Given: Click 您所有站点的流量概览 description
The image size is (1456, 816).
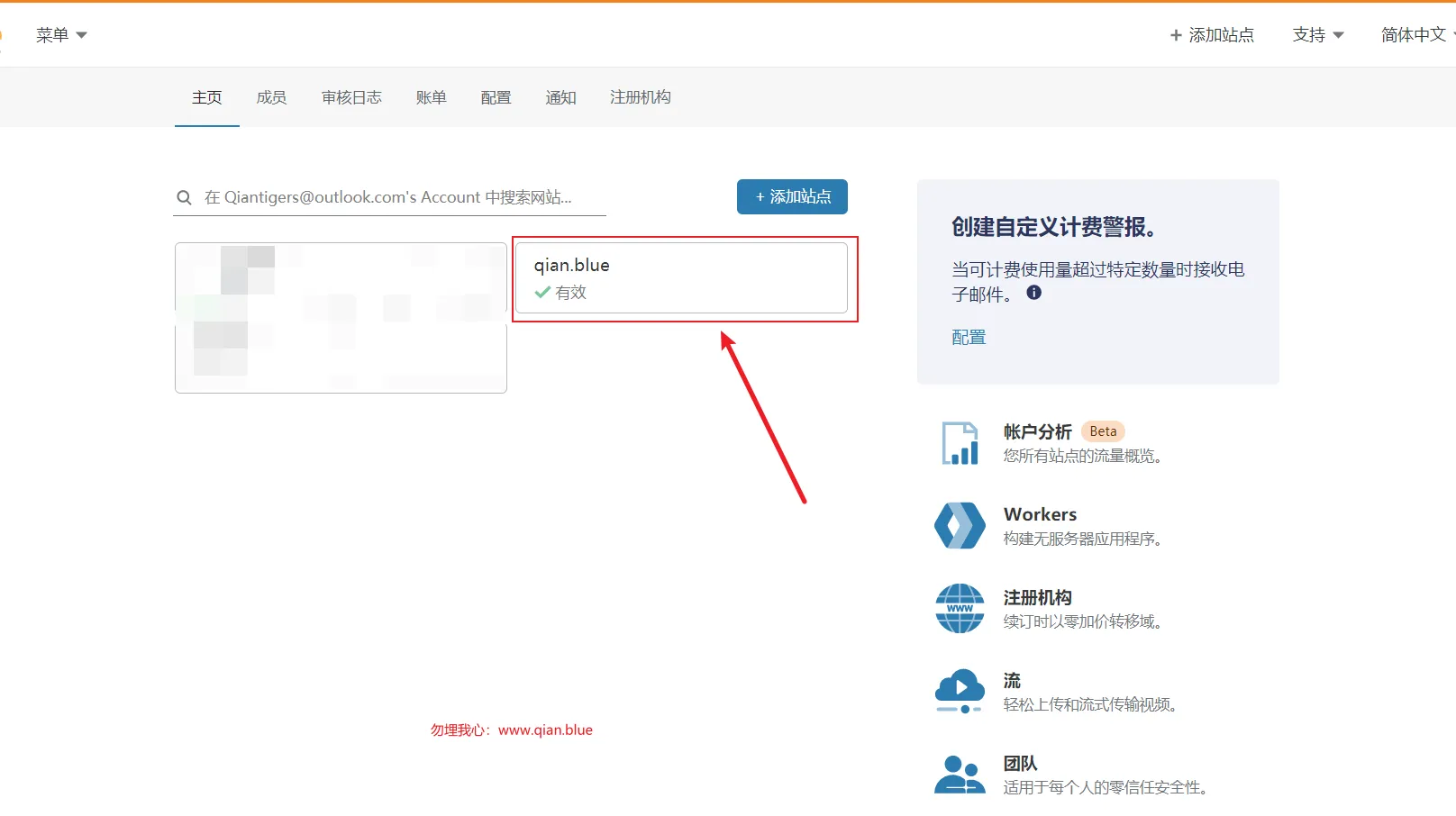Looking at the screenshot, I should point(1083,456).
